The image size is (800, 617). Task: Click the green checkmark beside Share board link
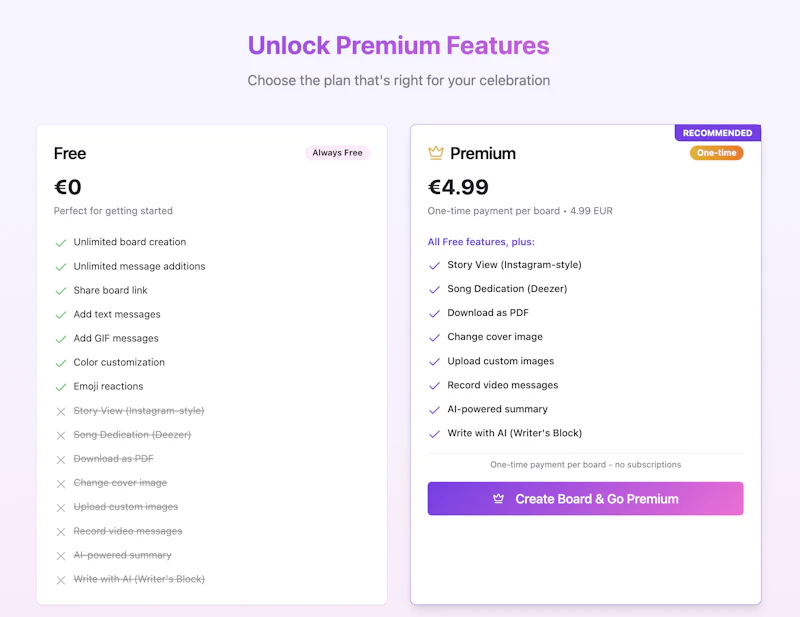(x=61, y=290)
